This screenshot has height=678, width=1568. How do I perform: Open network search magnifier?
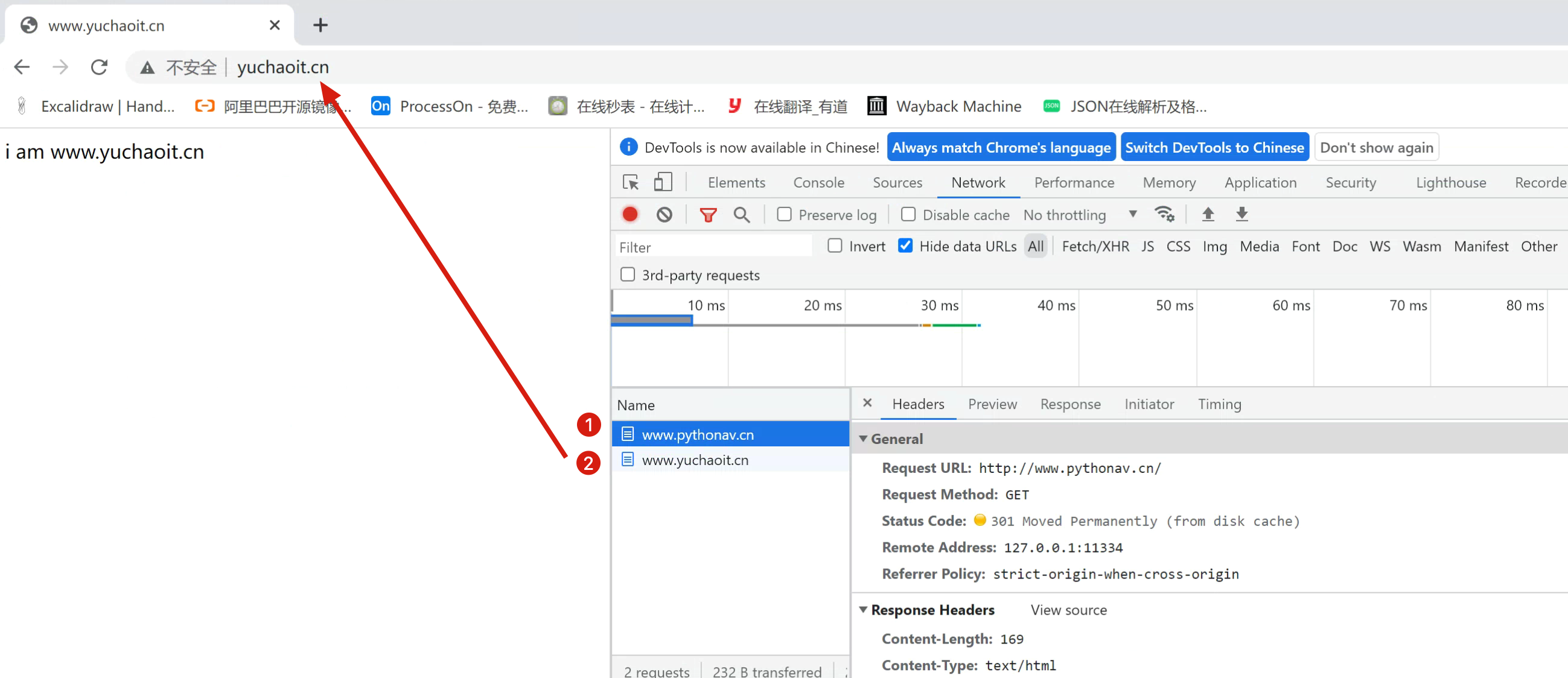[741, 214]
